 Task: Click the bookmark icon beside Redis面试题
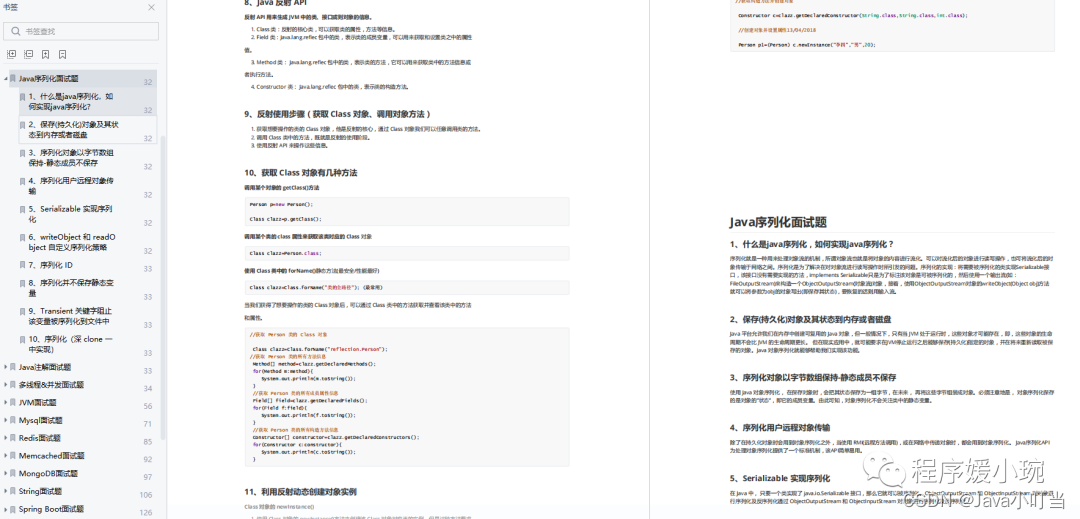pyautogui.click(x=14, y=438)
